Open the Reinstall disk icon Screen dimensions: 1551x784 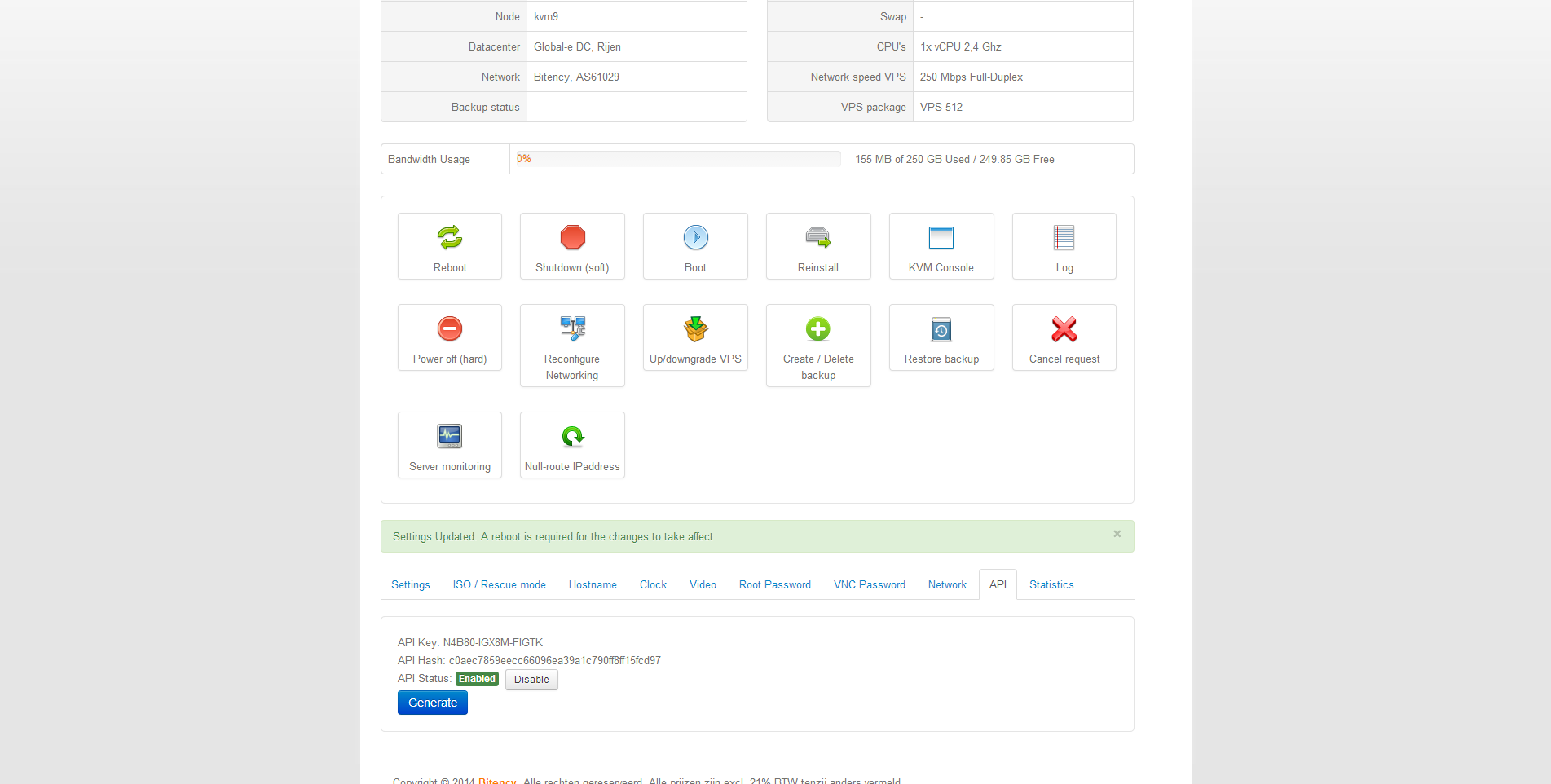pos(817,237)
